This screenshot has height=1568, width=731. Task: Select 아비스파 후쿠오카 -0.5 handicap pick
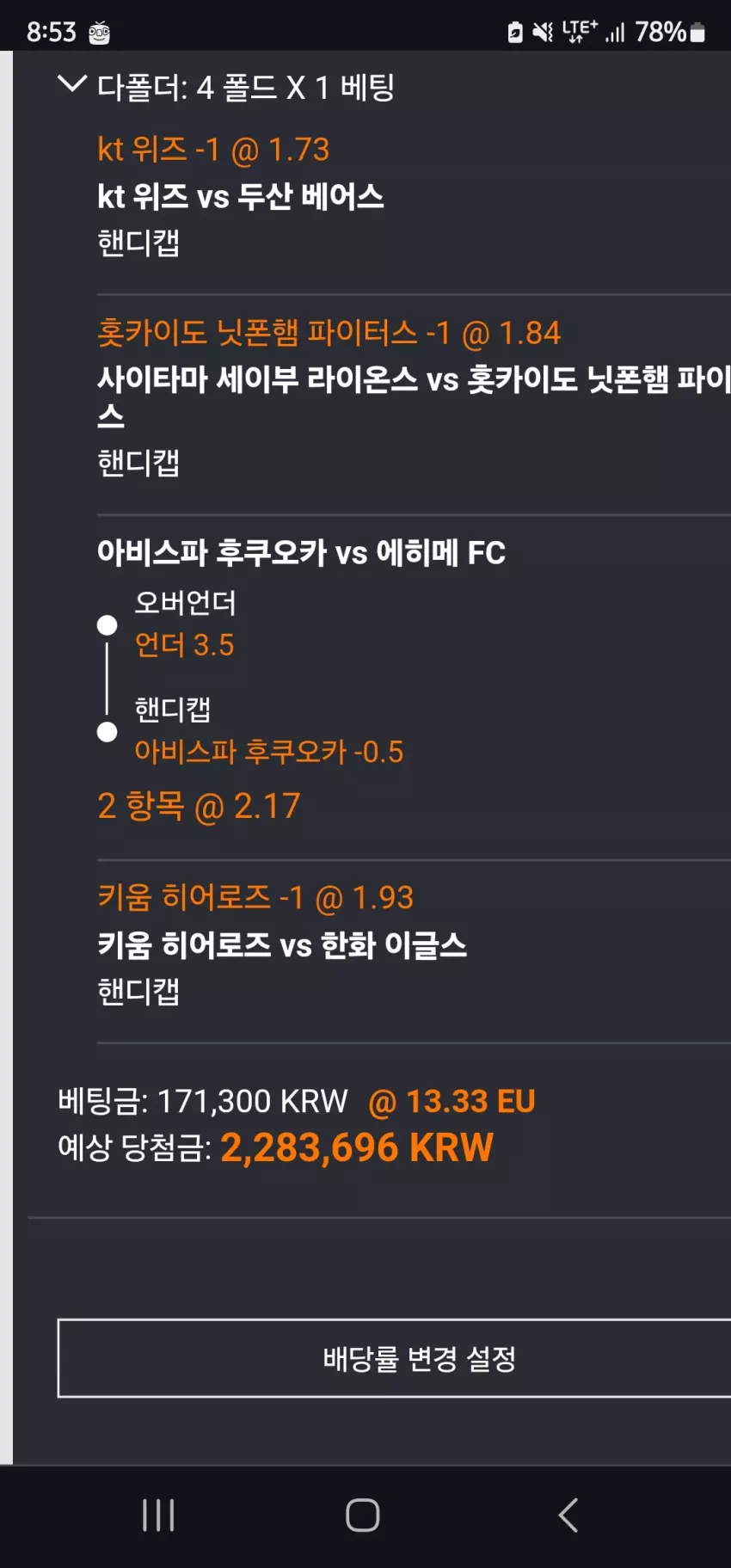pos(268,752)
